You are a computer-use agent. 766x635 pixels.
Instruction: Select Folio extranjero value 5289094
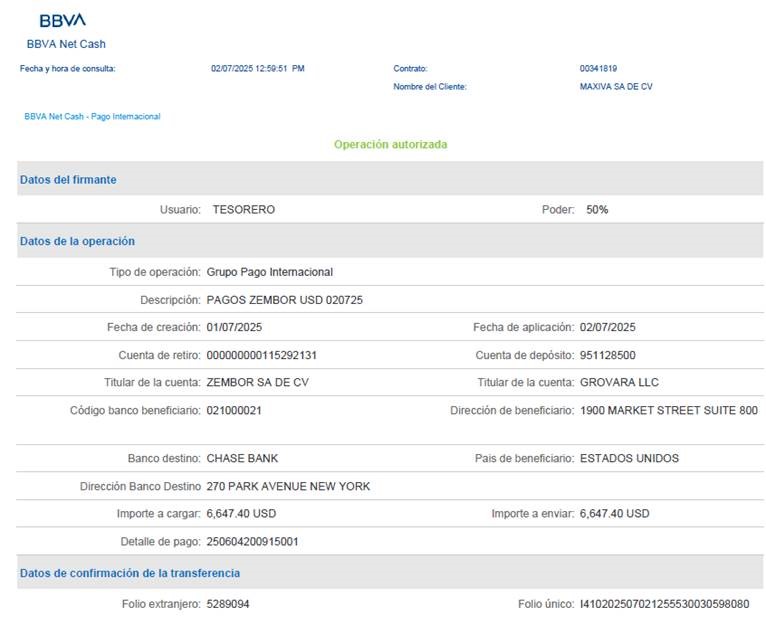coord(228,604)
